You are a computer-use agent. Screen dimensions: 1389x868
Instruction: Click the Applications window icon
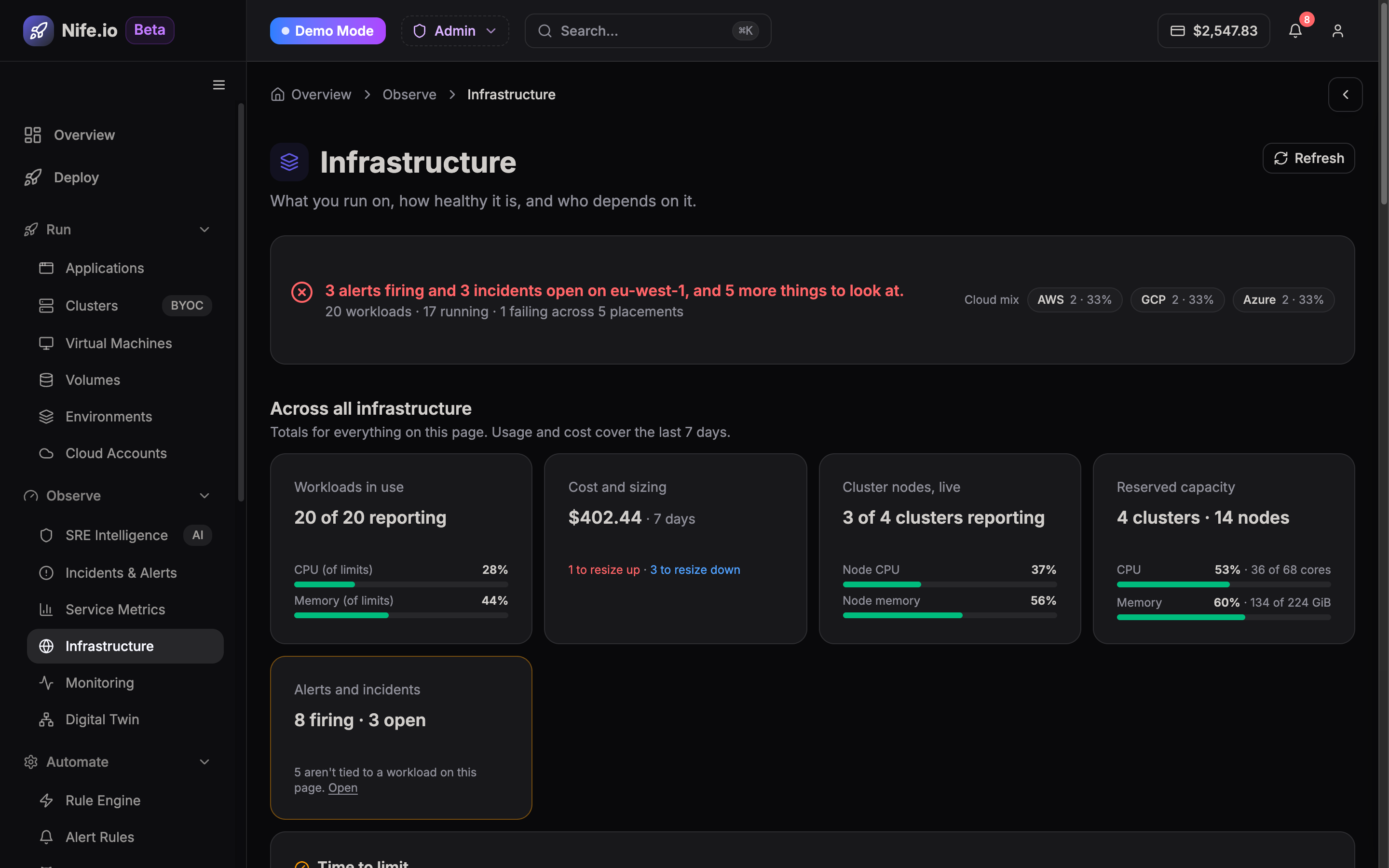(x=46, y=268)
